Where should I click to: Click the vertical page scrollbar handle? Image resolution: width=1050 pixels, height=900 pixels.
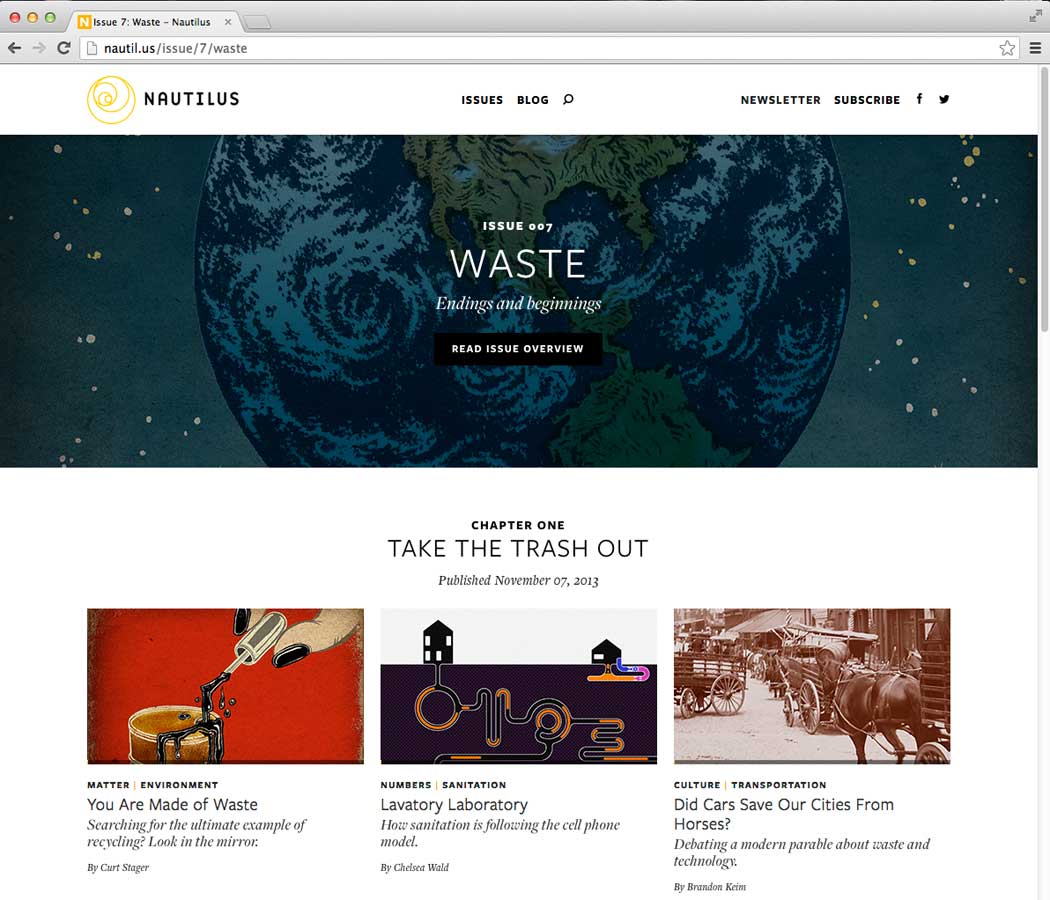click(1044, 199)
